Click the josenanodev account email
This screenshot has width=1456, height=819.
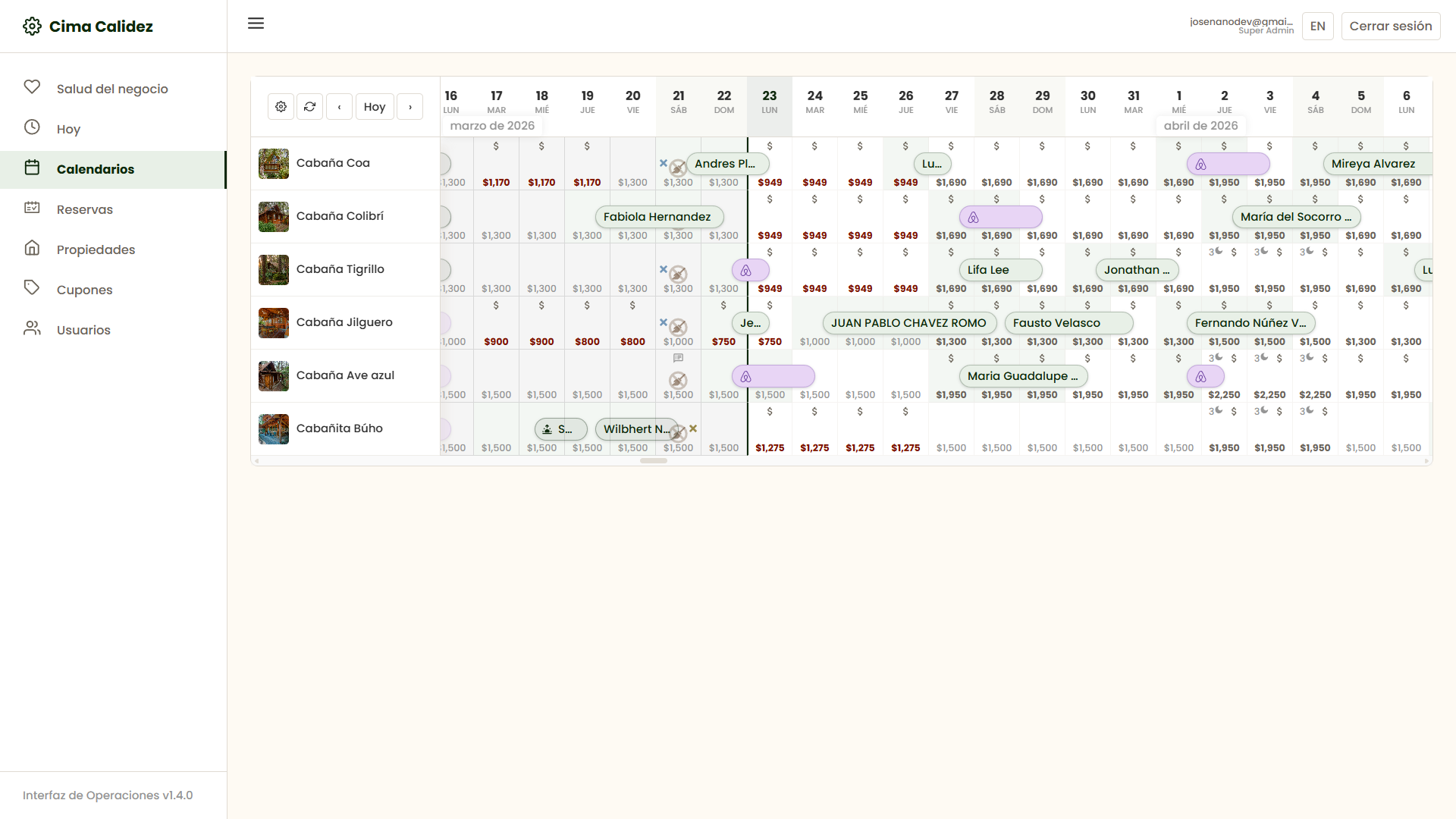pos(1241,21)
